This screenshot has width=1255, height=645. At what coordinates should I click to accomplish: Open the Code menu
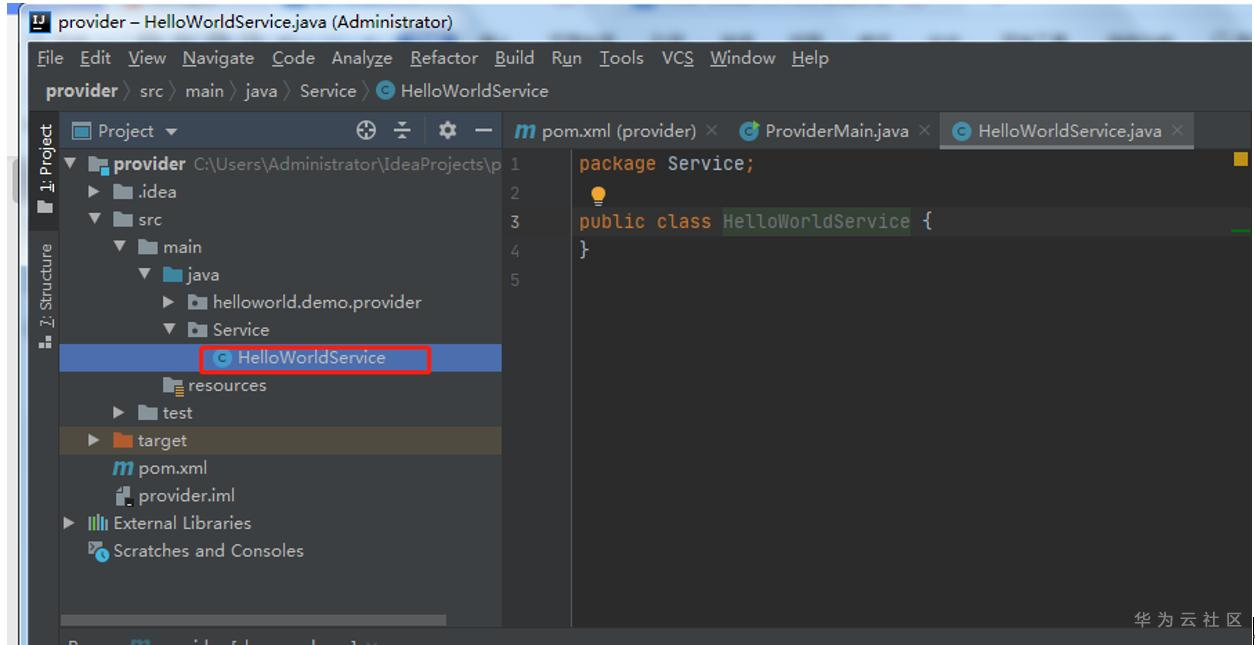click(293, 58)
